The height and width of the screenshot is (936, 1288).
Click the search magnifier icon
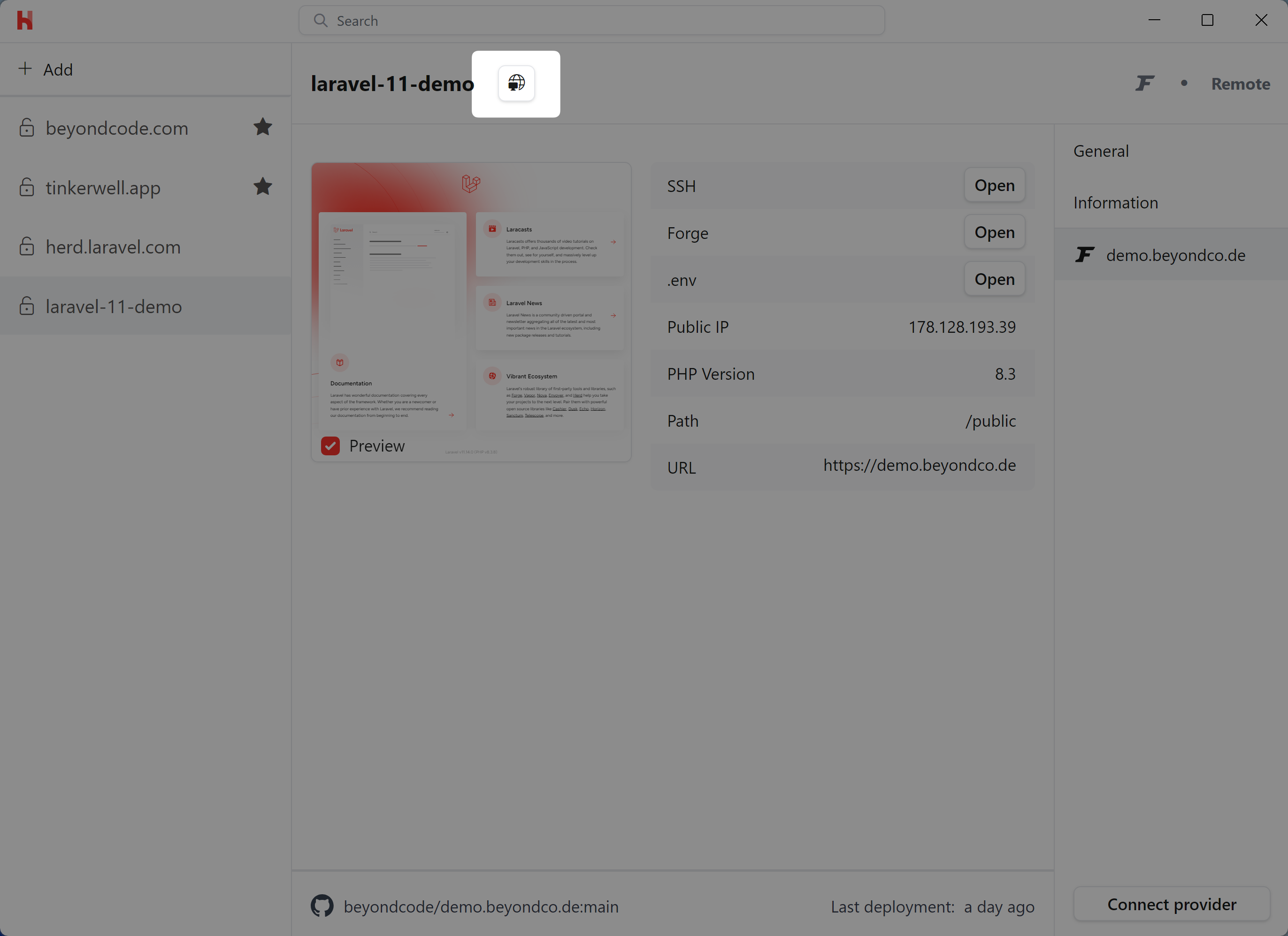tap(321, 21)
